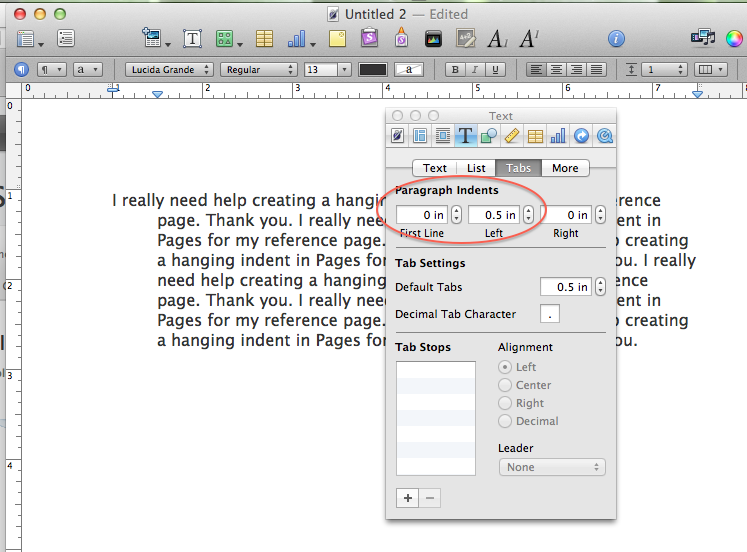Switch to the More tab
The height and width of the screenshot is (552, 747).
[564, 168]
